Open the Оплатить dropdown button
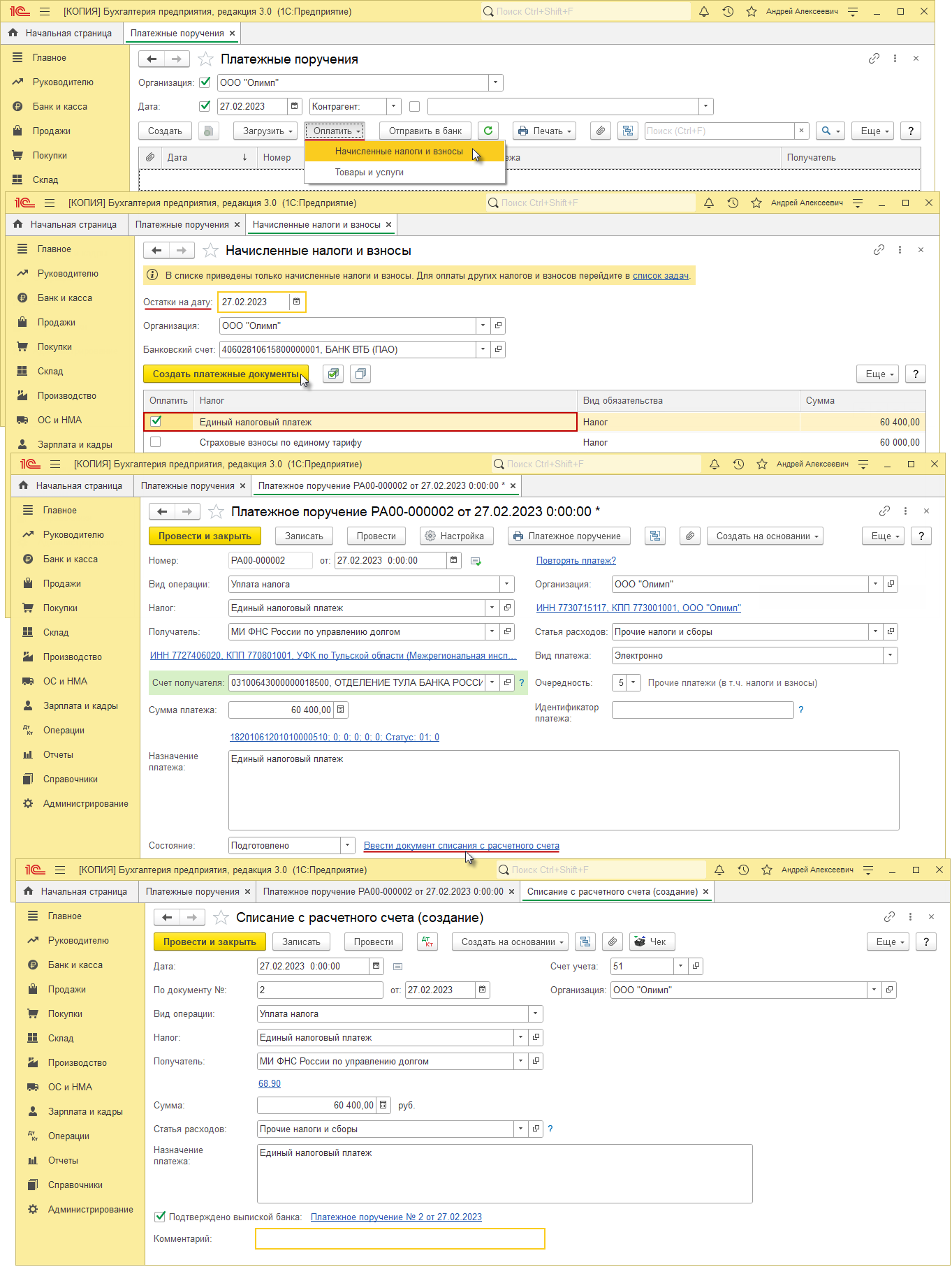Viewport: 952px width, 1267px height. [336, 131]
